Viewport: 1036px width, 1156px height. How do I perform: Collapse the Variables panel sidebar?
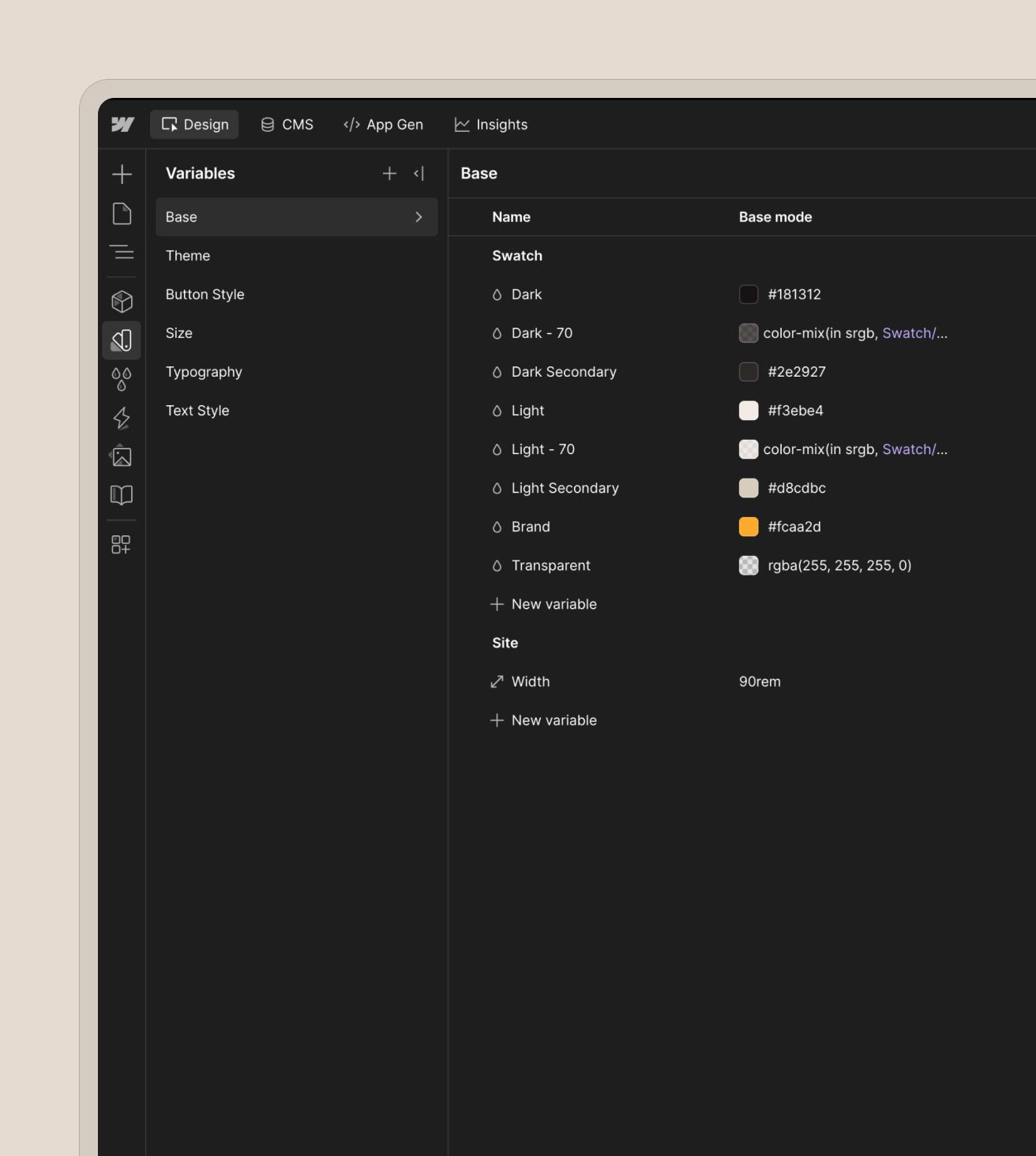[x=419, y=173]
